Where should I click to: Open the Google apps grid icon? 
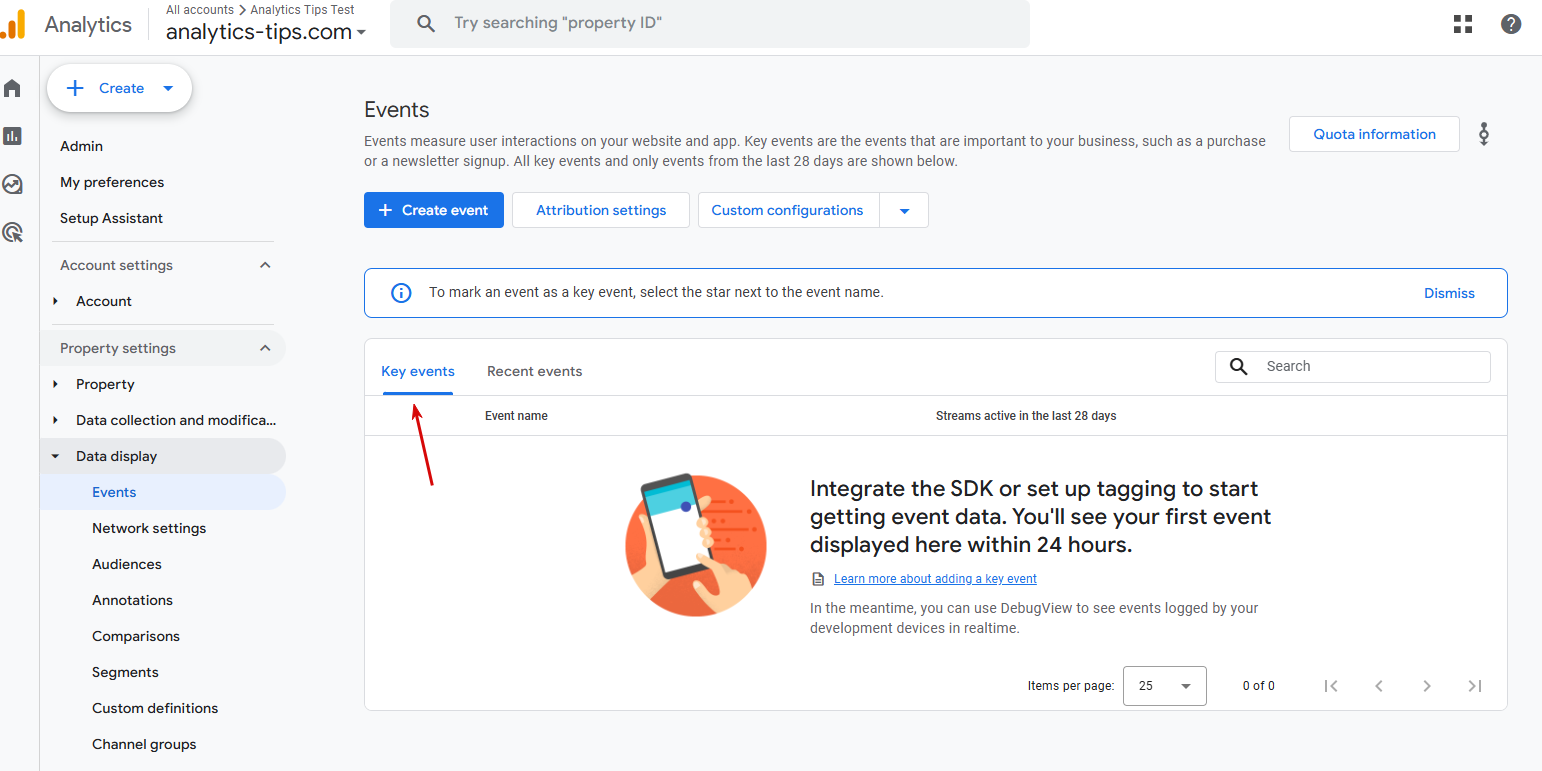[1463, 24]
